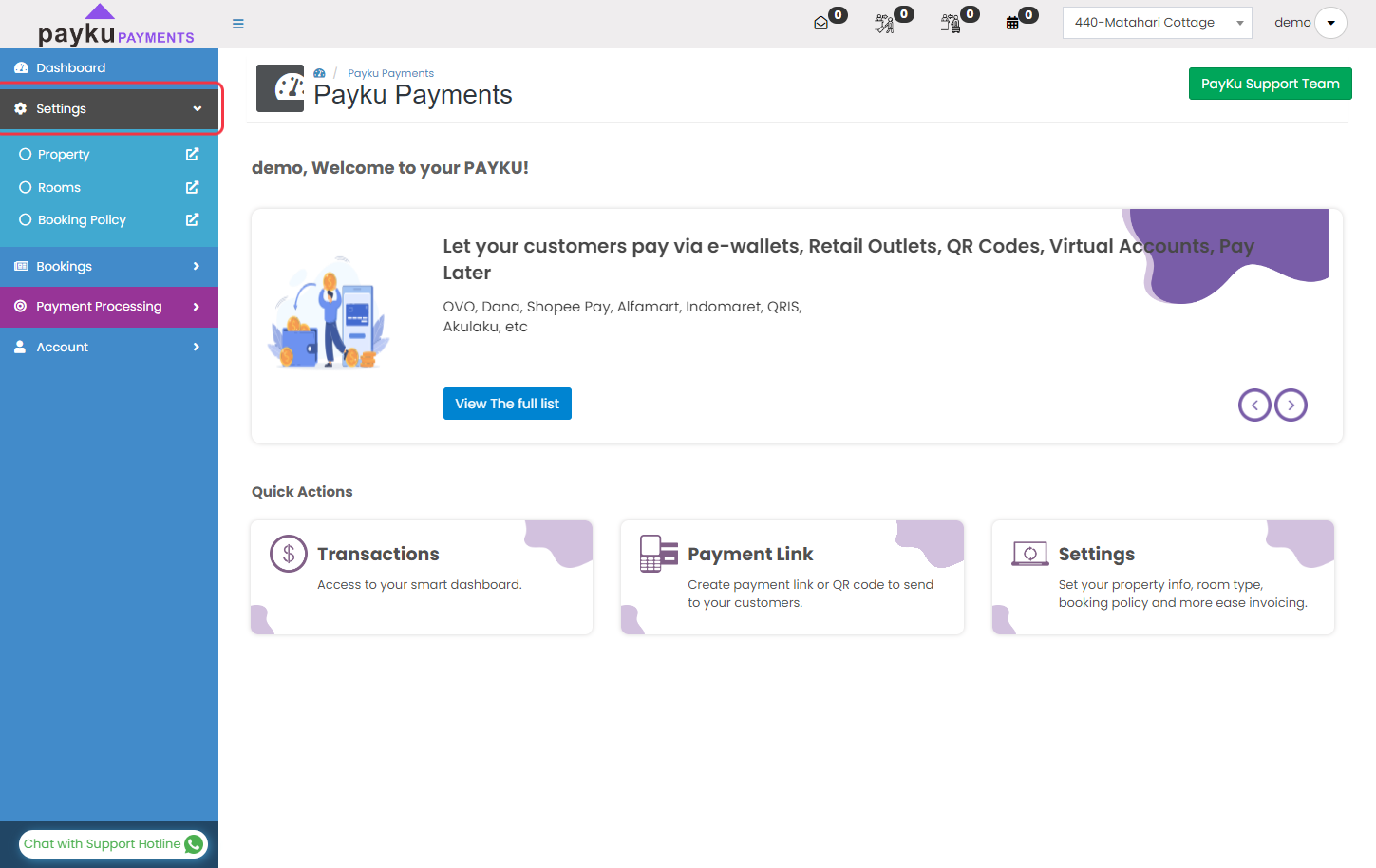Click 'demo, Welcome to your PAYKU!' text
The width and height of the screenshot is (1376, 868).
(390, 168)
